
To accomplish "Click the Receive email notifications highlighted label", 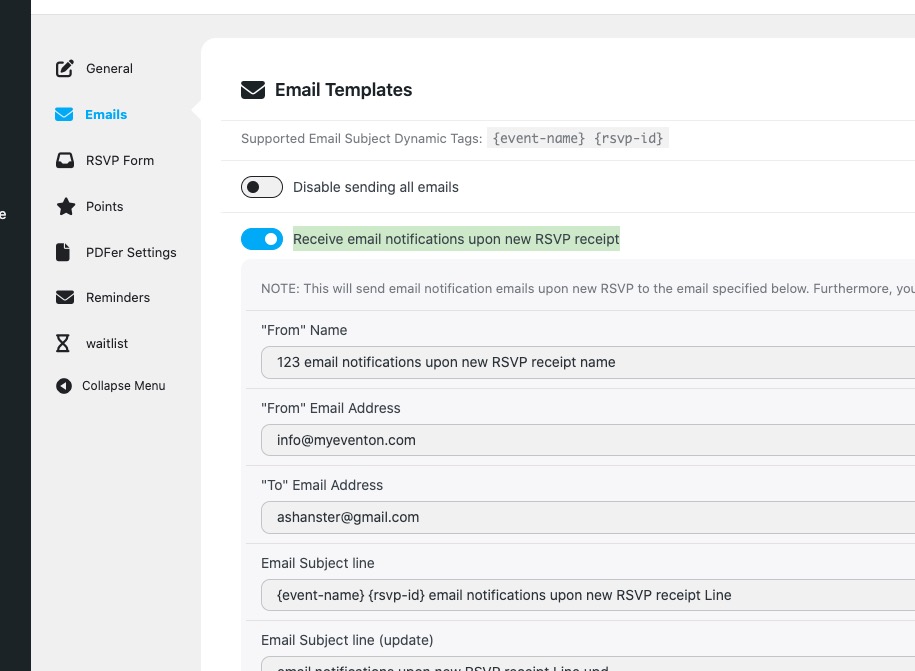I will (x=456, y=239).
